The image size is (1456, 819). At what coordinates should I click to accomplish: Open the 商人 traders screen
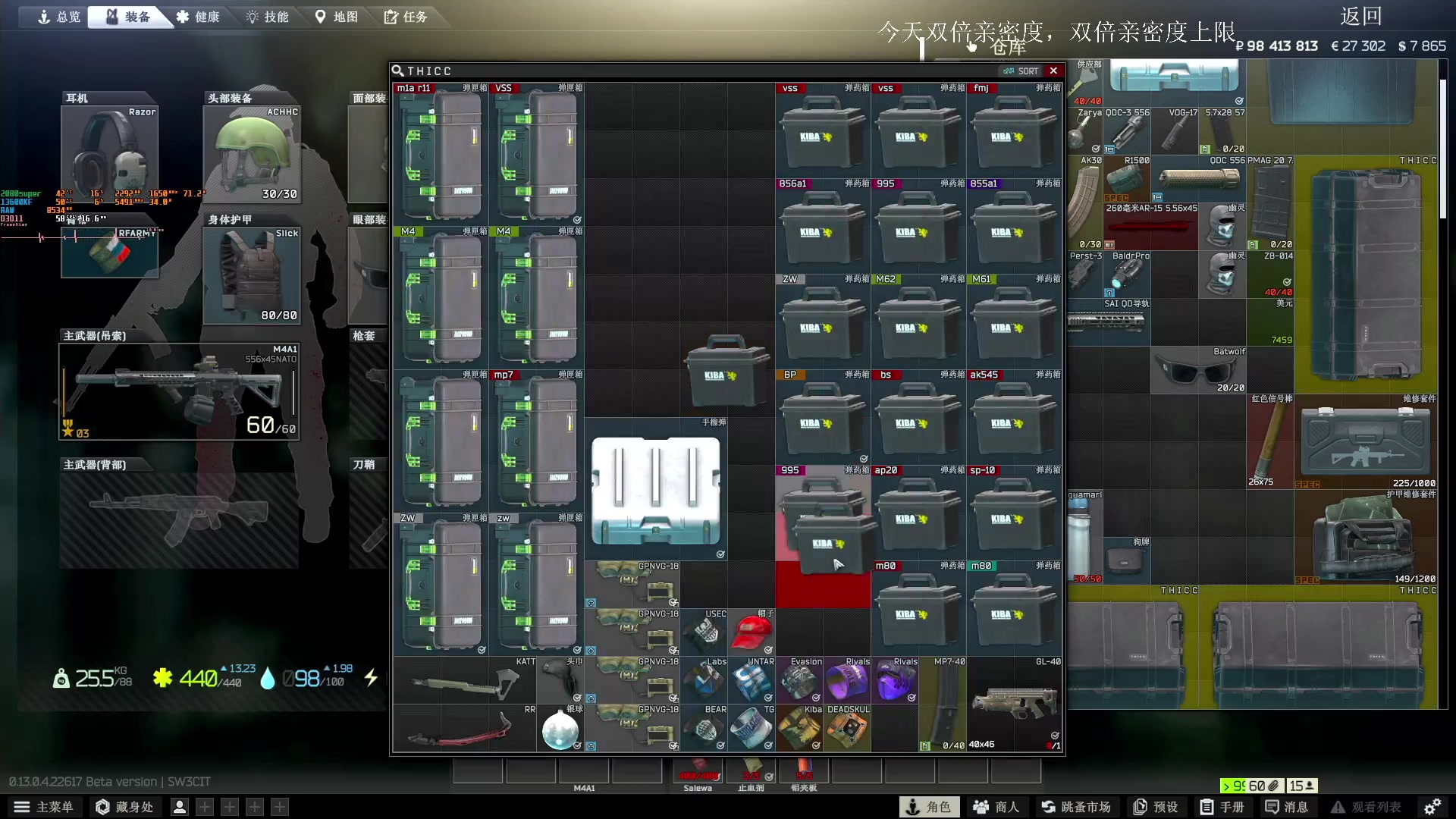pyautogui.click(x=996, y=807)
